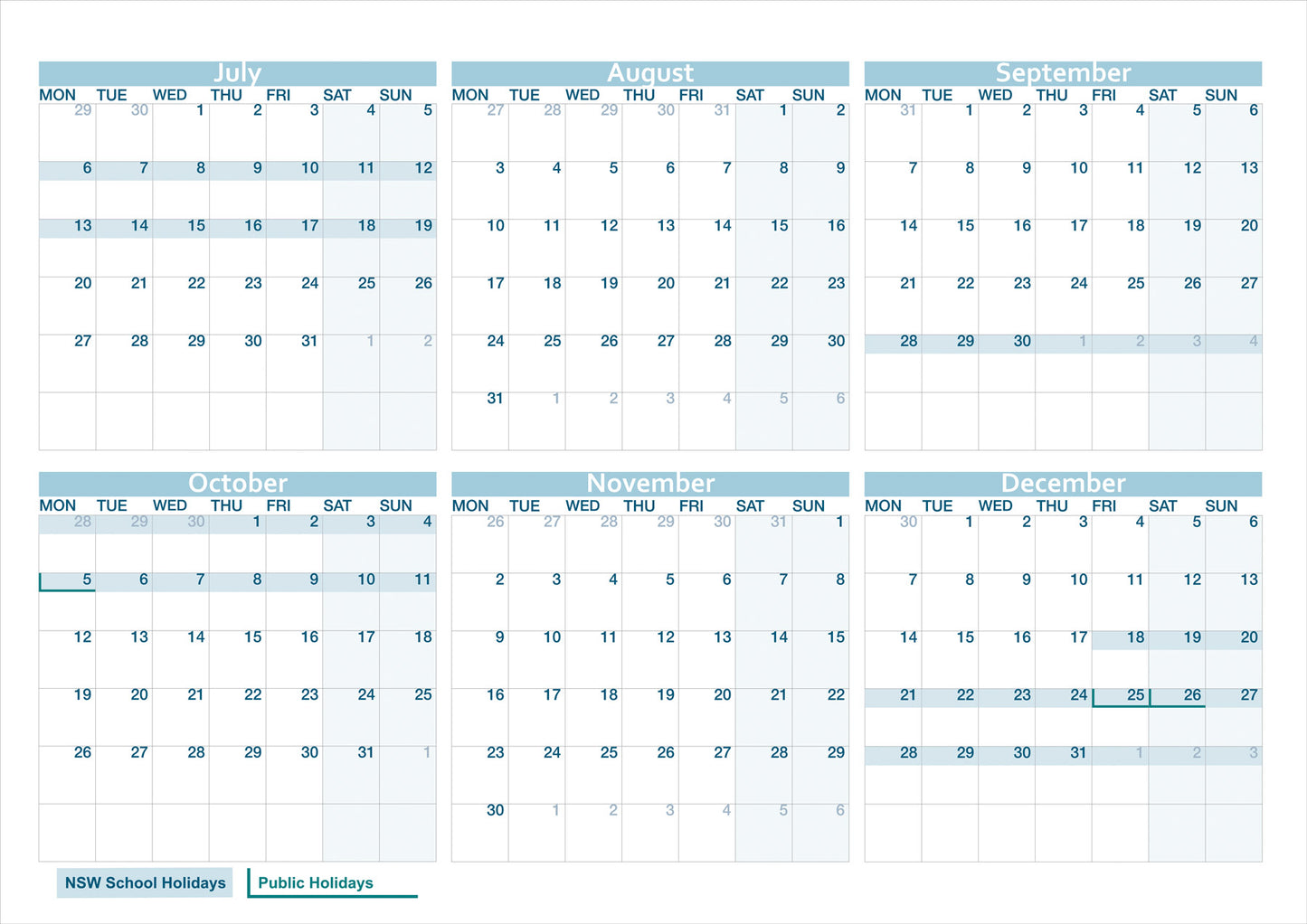
Task: Click the FRI column header in December
Action: [1104, 505]
